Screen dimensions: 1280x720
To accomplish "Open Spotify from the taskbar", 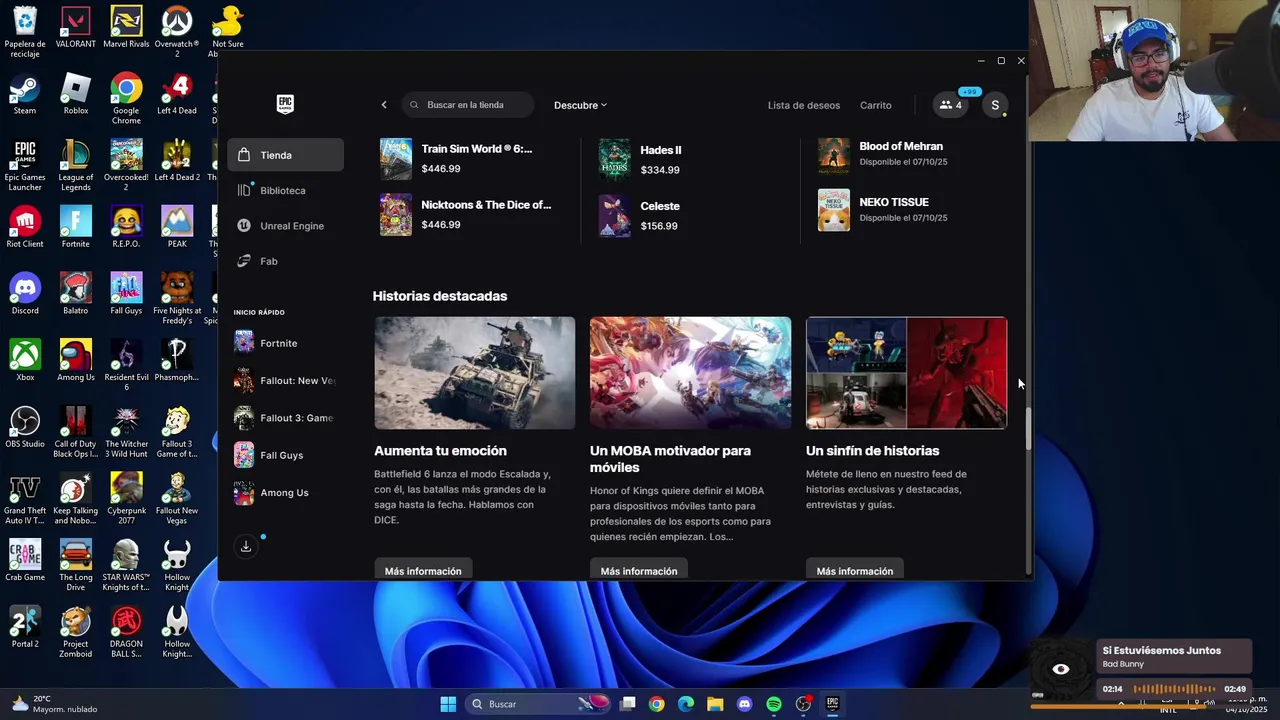I will pyautogui.click(x=774, y=704).
